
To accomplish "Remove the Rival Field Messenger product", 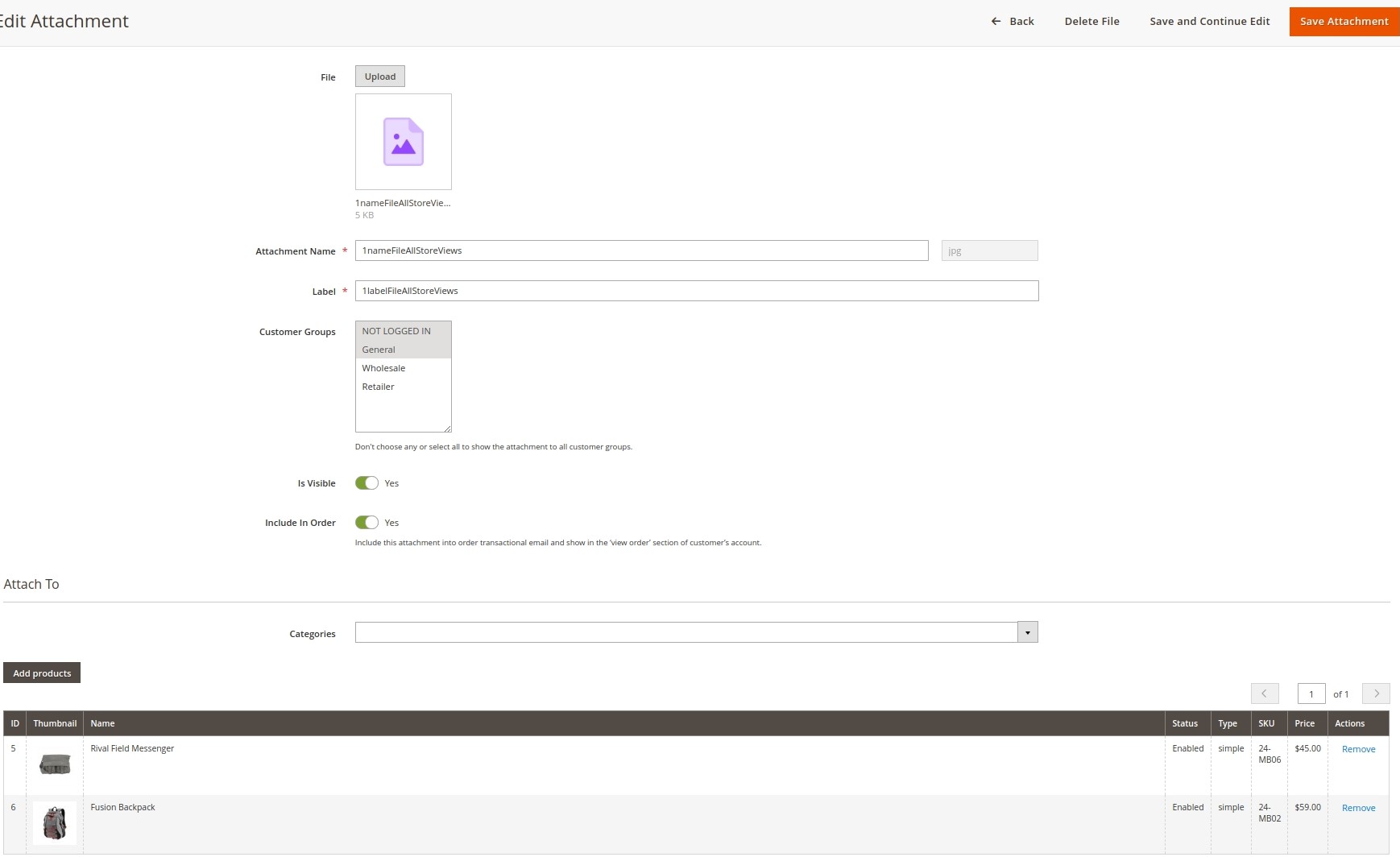I will tap(1358, 749).
